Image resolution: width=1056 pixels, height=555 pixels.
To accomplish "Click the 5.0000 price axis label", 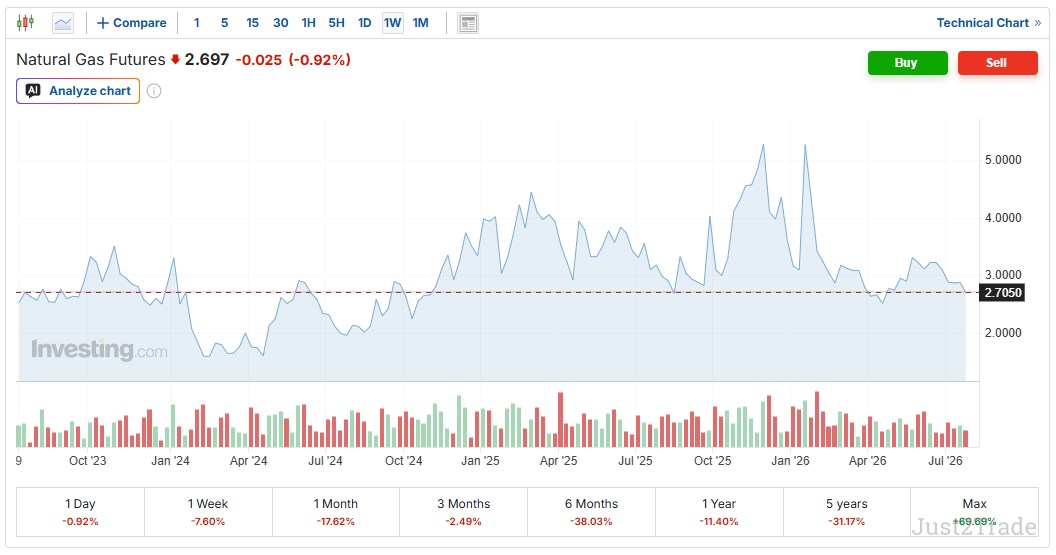I will [x=1003, y=160].
